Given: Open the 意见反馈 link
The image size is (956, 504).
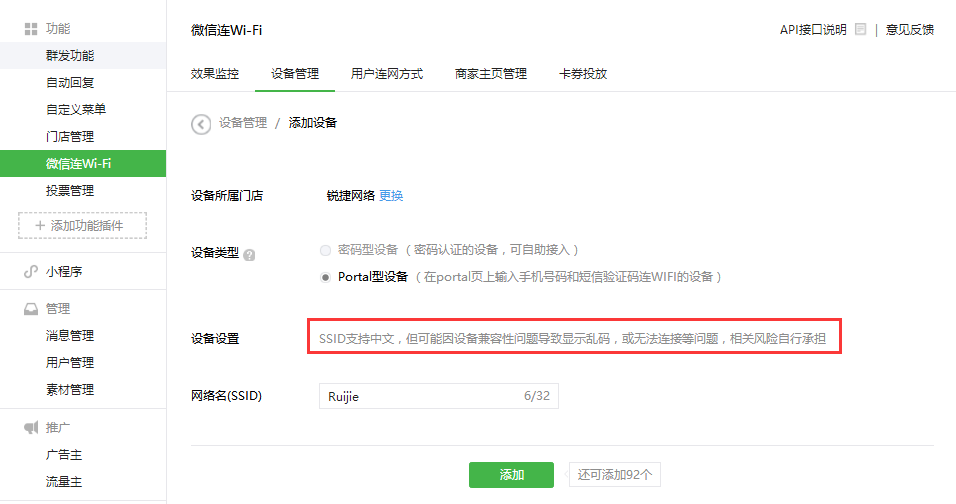Looking at the screenshot, I should coord(910,29).
